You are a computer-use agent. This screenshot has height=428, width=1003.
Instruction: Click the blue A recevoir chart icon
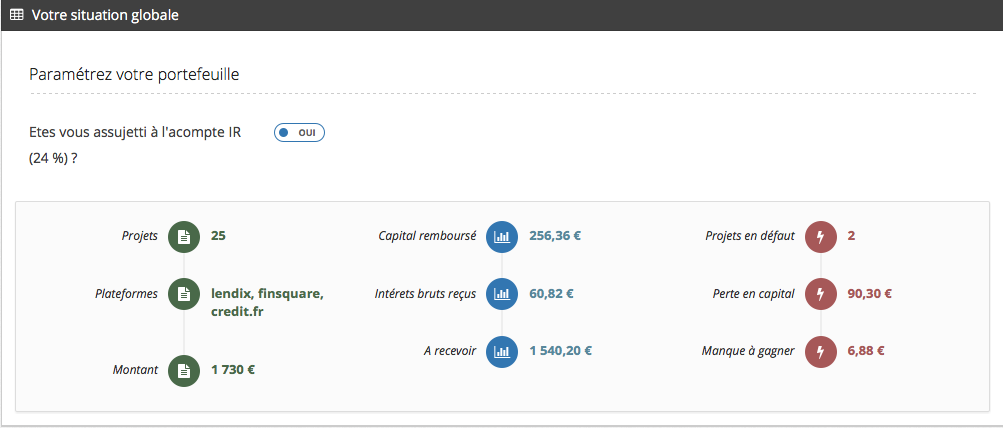coord(502,351)
